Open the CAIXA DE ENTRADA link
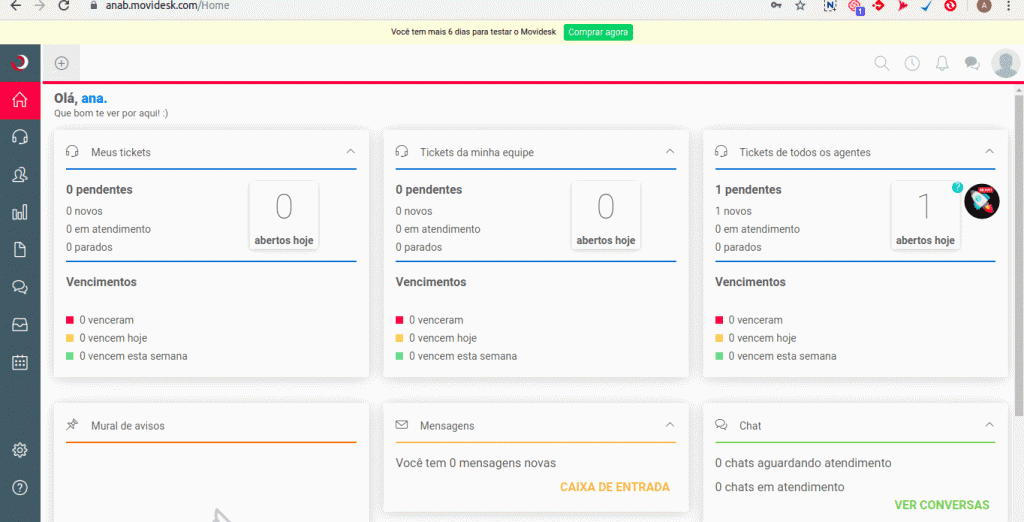The height and width of the screenshot is (522, 1024). (x=614, y=487)
